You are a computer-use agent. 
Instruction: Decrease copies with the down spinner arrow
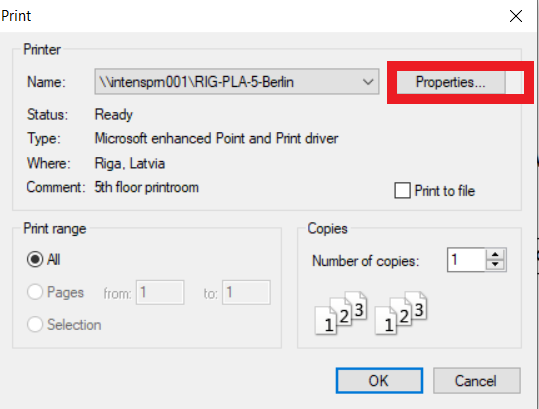pyautogui.click(x=495, y=265)
